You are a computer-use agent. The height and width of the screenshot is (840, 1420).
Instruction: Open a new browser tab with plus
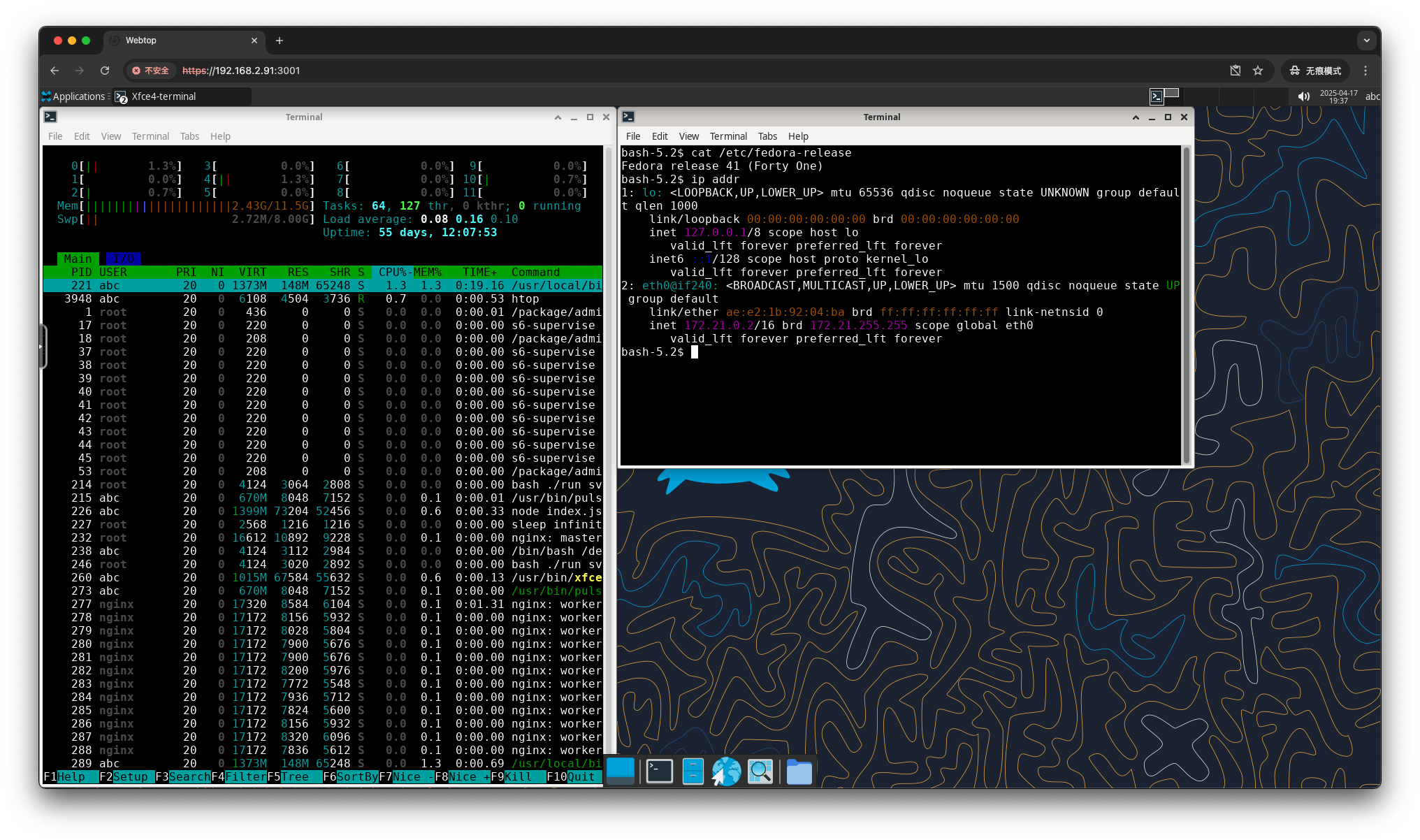[x=280, y=41]
